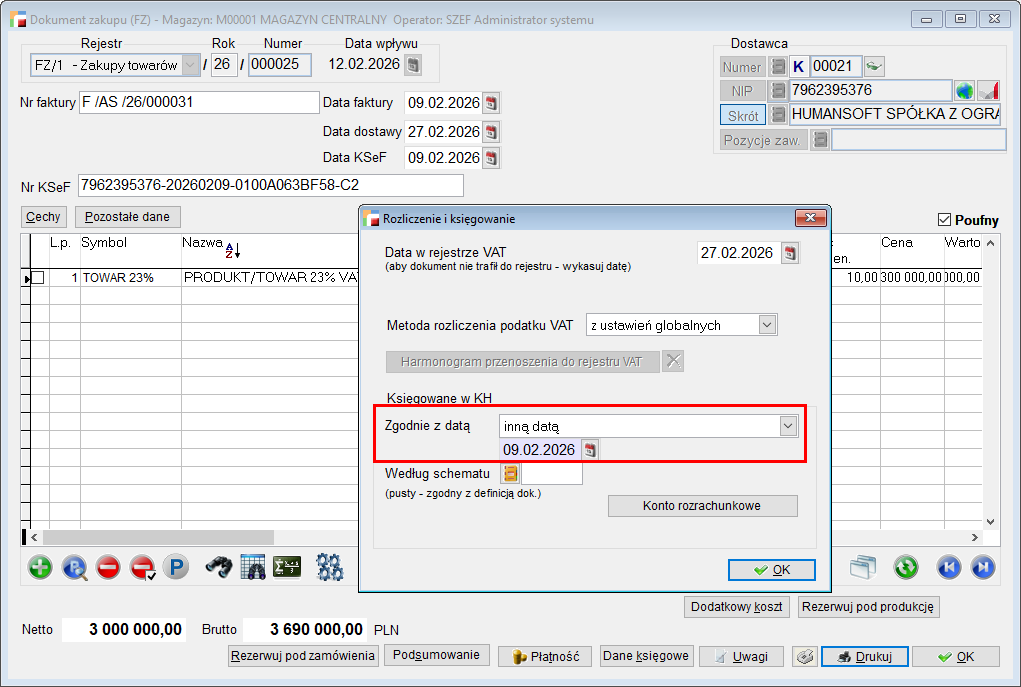
Task: Expand Metoda rozliczenia podatku VAT dropdown
Action: pyautogui.click(x=767, y=324)
